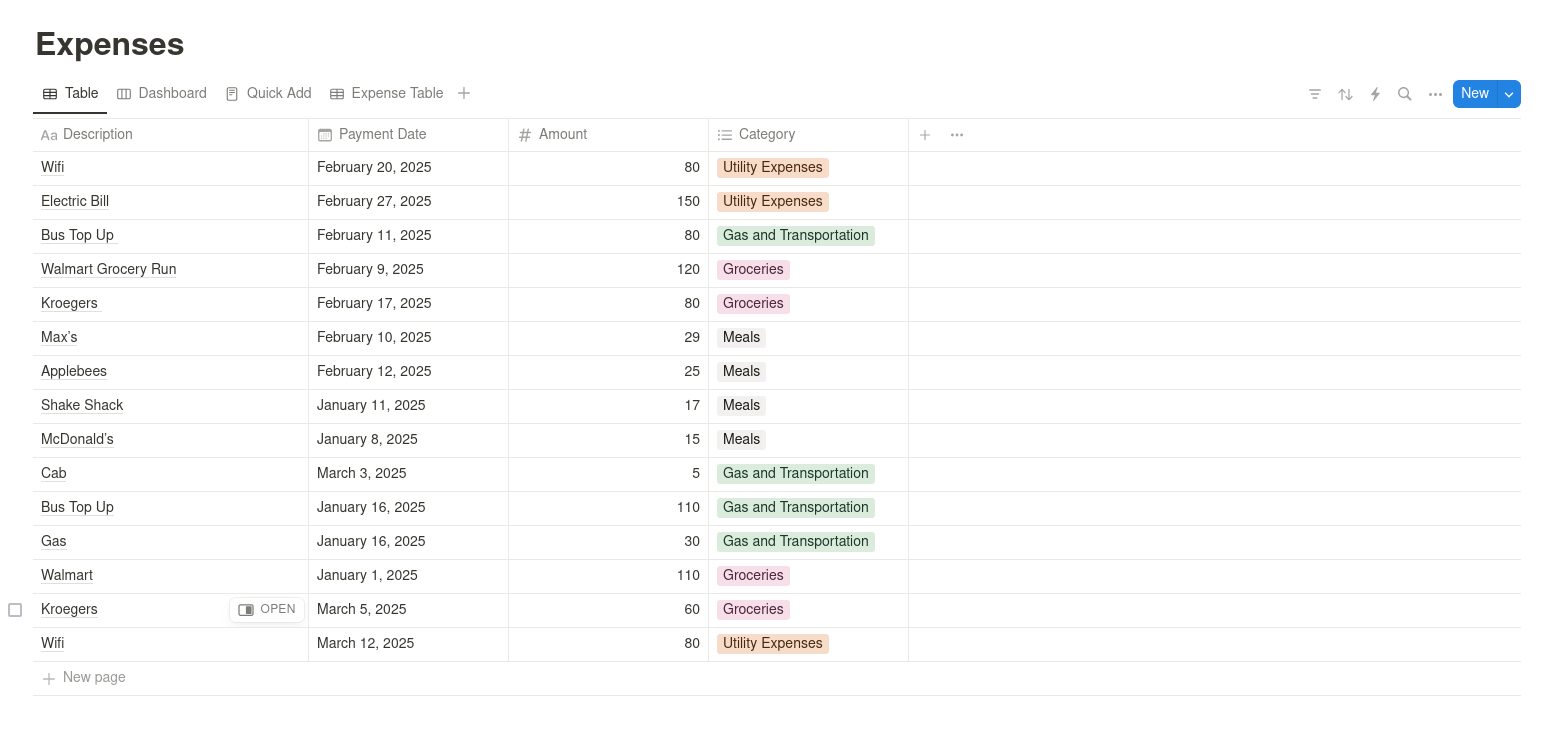
Task: Open the New button dropdown arrow
Action: coord(1510,93)
